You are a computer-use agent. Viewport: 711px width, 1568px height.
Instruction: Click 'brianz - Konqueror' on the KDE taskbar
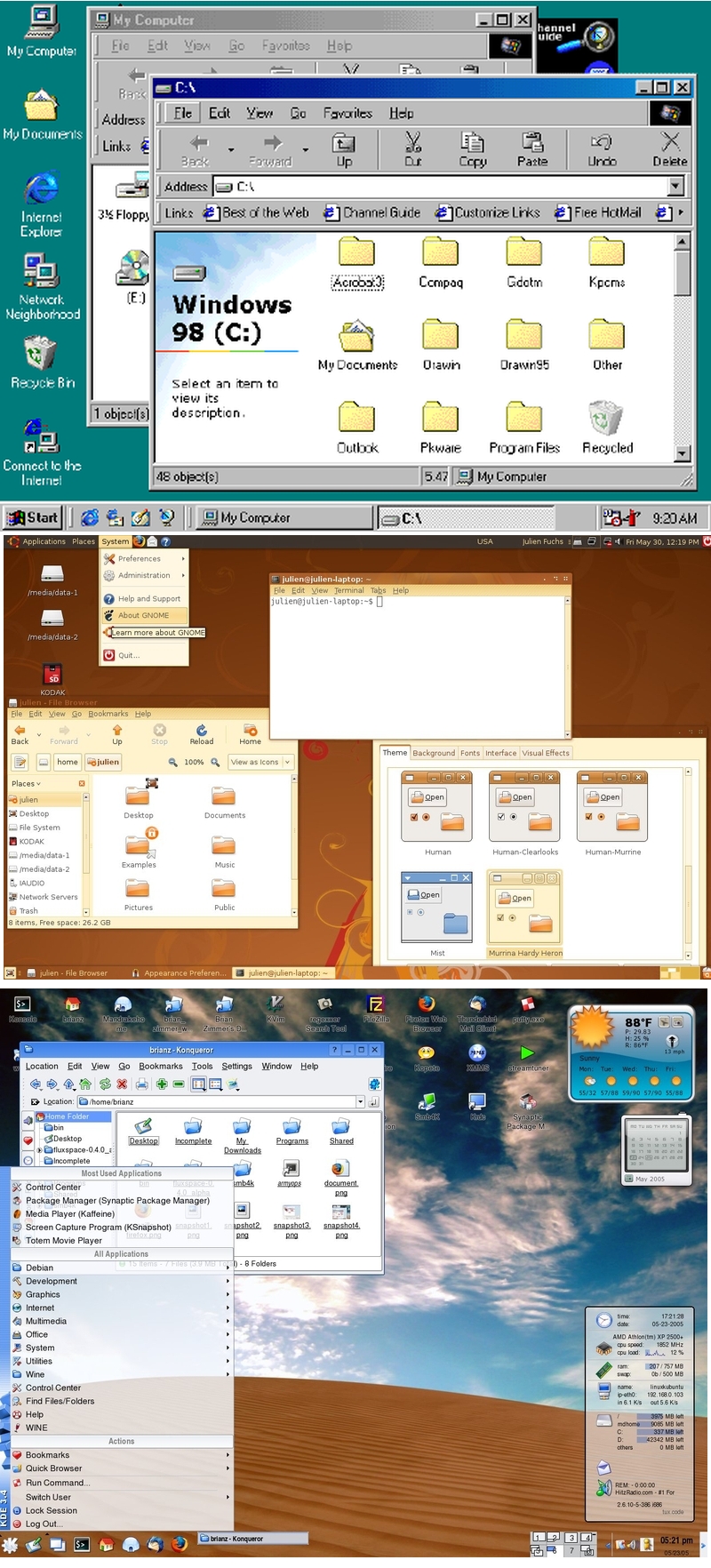pos(252,1539)
